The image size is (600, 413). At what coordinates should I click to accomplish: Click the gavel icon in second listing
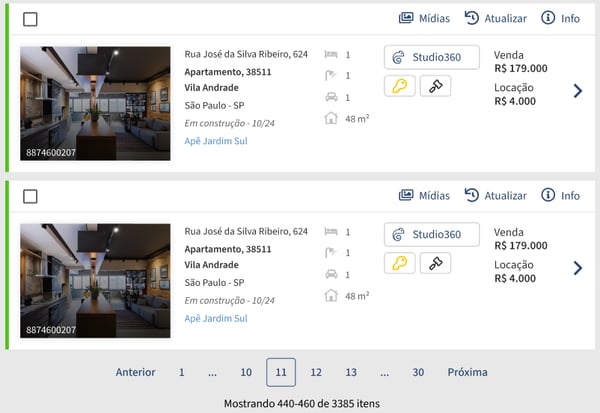[x=435, y=263]
